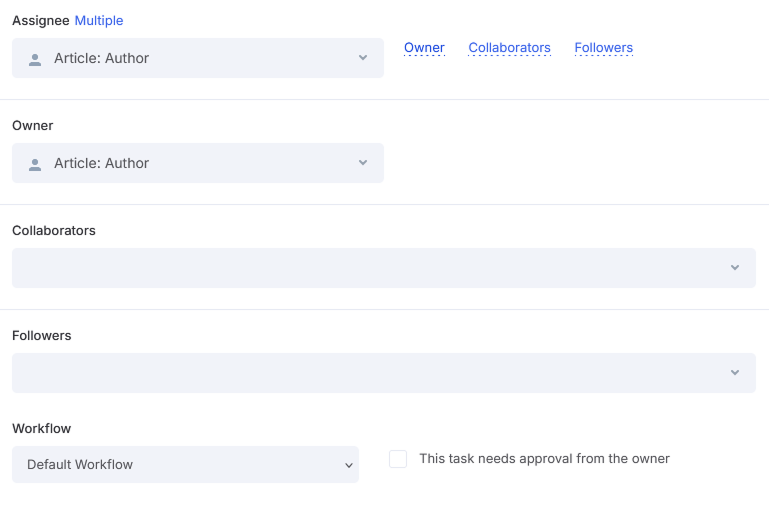Enable the owner approval checkbox
The width and height of the screenshot is (769, 514).
[x=398, y=459]
